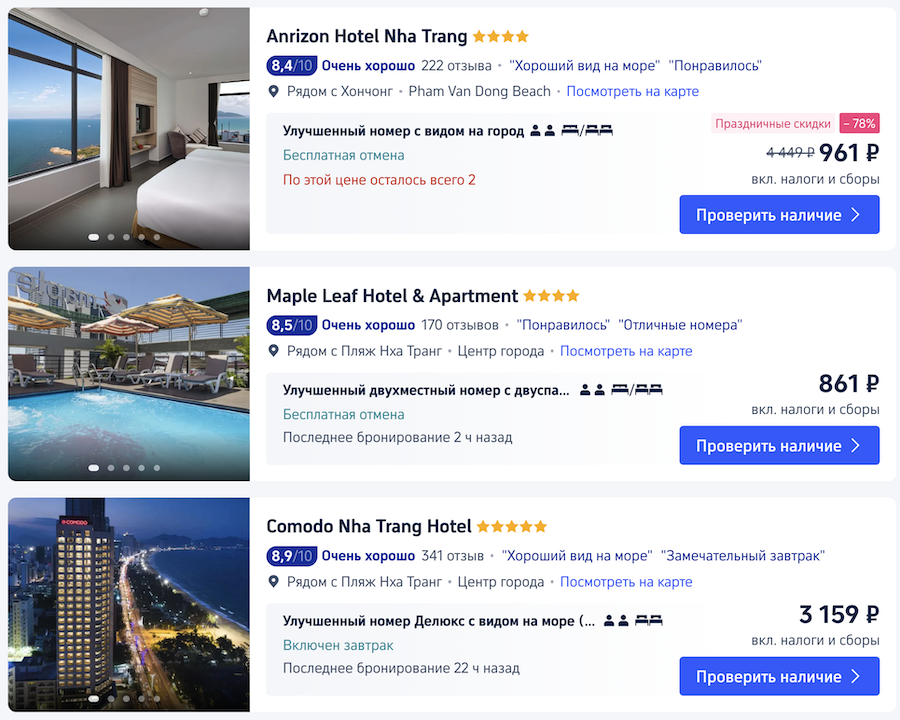Open the Maple Leaf pool photo

click(129, 374)
